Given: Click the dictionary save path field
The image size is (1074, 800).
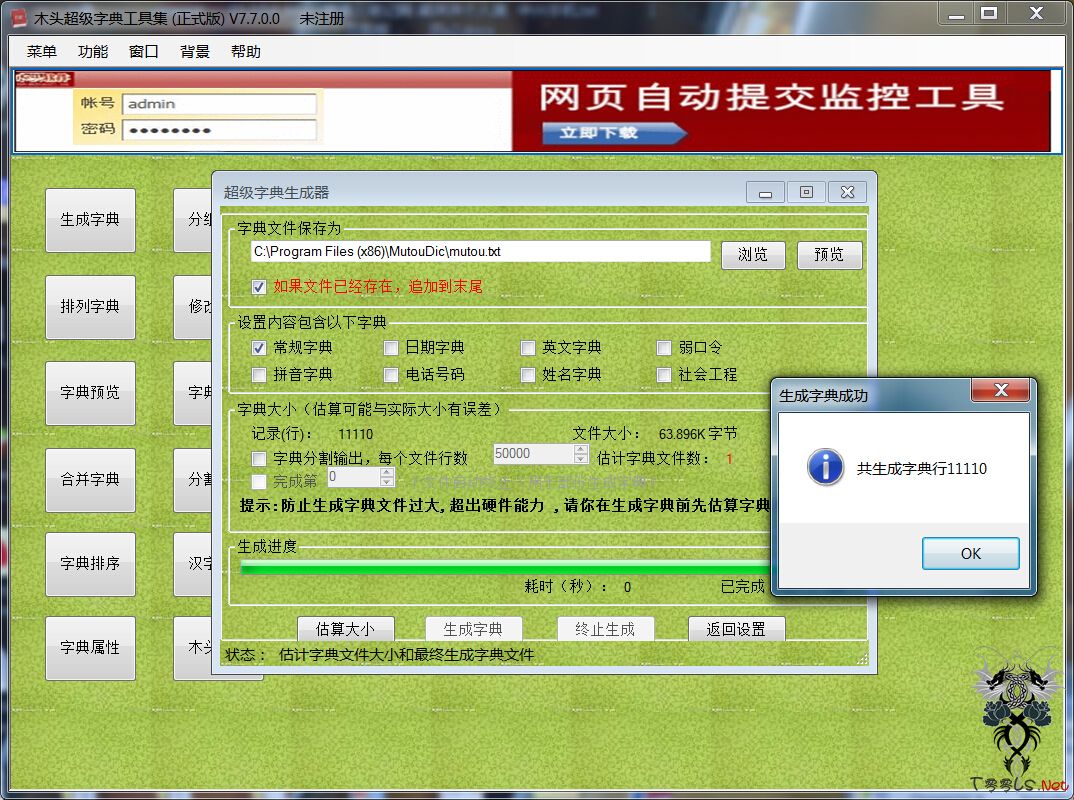Looking at the screenshot, I should pos(480,252).
